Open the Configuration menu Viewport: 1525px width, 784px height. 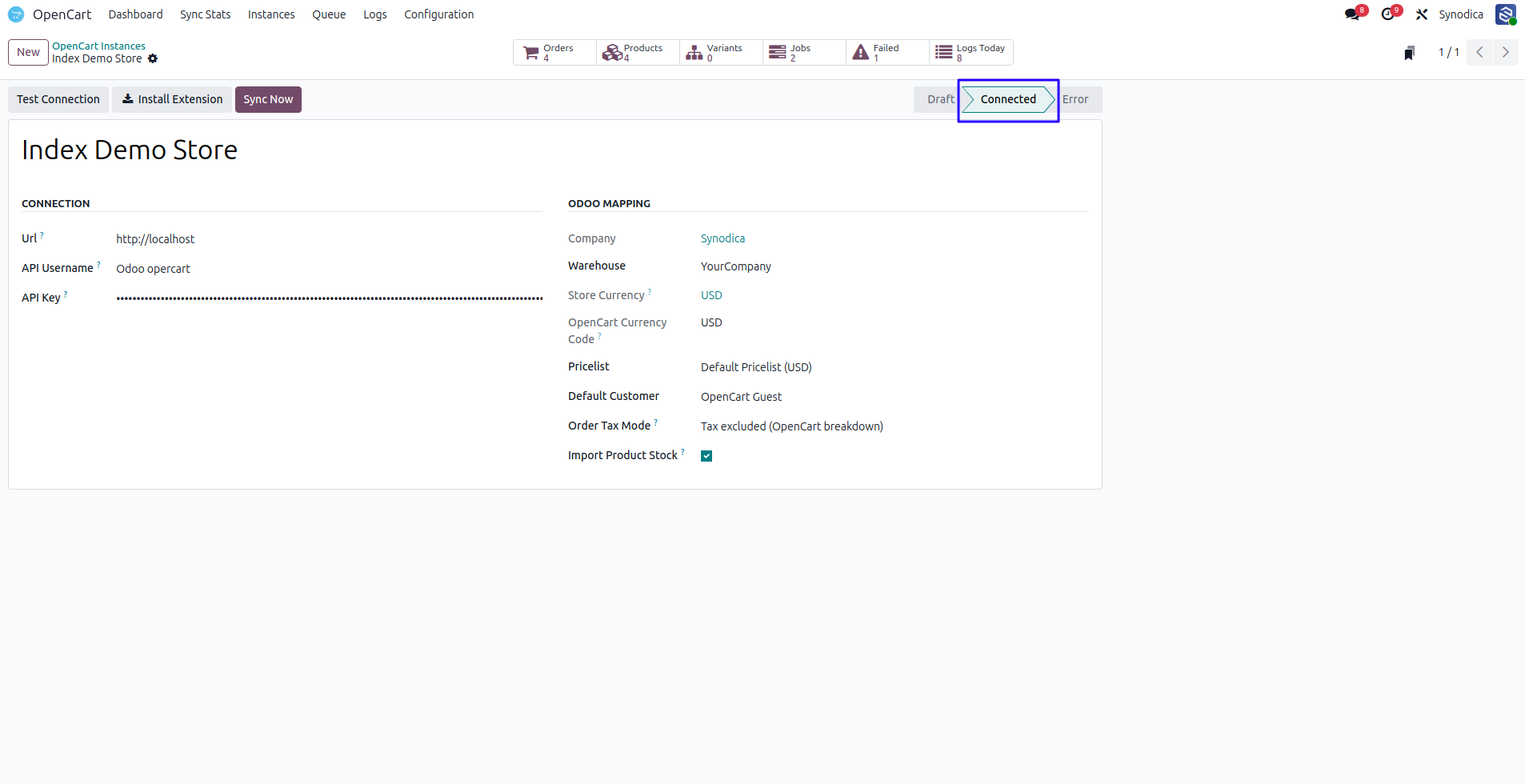(438, 14)
